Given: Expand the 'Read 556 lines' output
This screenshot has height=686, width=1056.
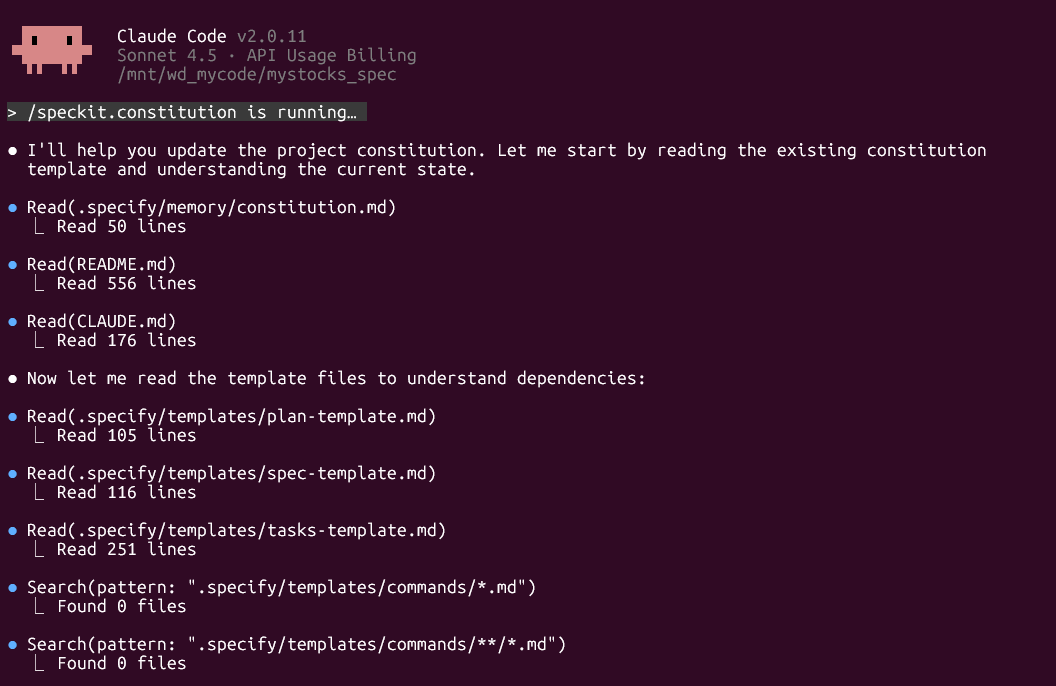Looking at the screenshot, I should [126, 283].
